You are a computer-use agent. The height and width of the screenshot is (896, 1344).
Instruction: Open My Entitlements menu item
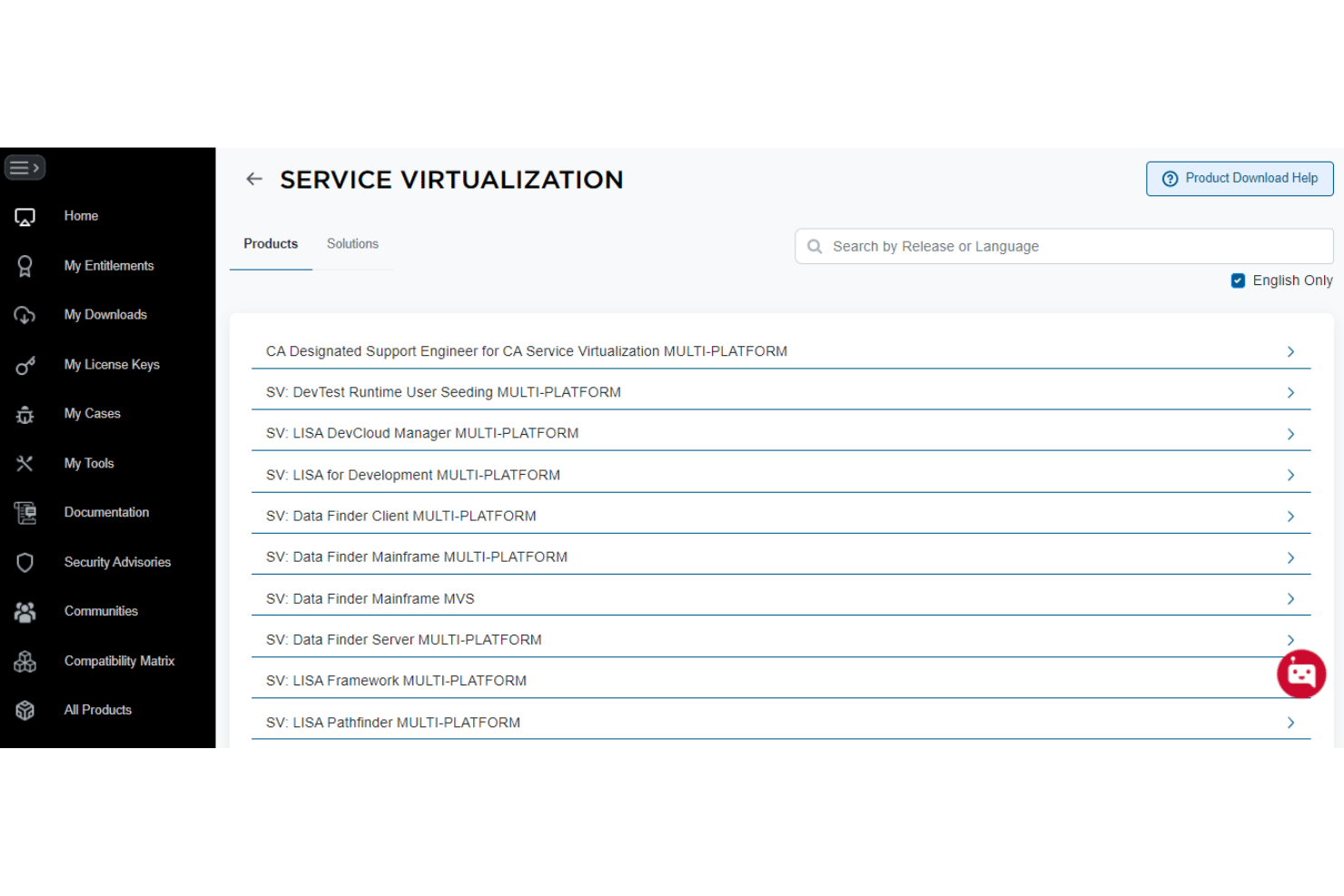coord(109,266)
